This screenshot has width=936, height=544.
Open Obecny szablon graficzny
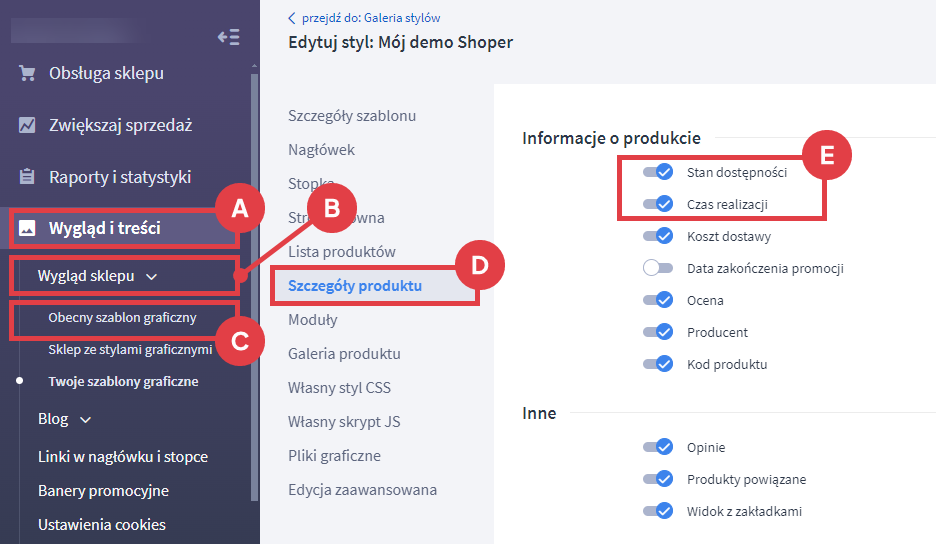click(x=122, y=318)
